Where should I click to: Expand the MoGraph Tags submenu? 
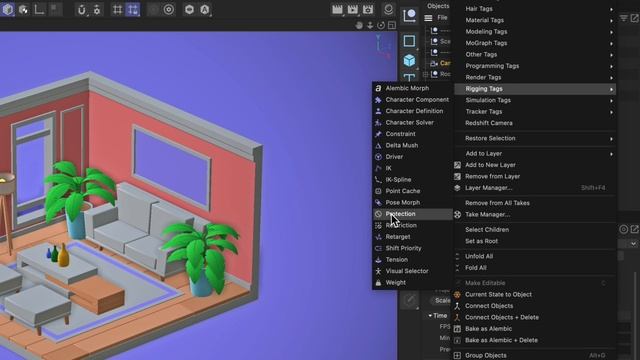coord(535,43)
